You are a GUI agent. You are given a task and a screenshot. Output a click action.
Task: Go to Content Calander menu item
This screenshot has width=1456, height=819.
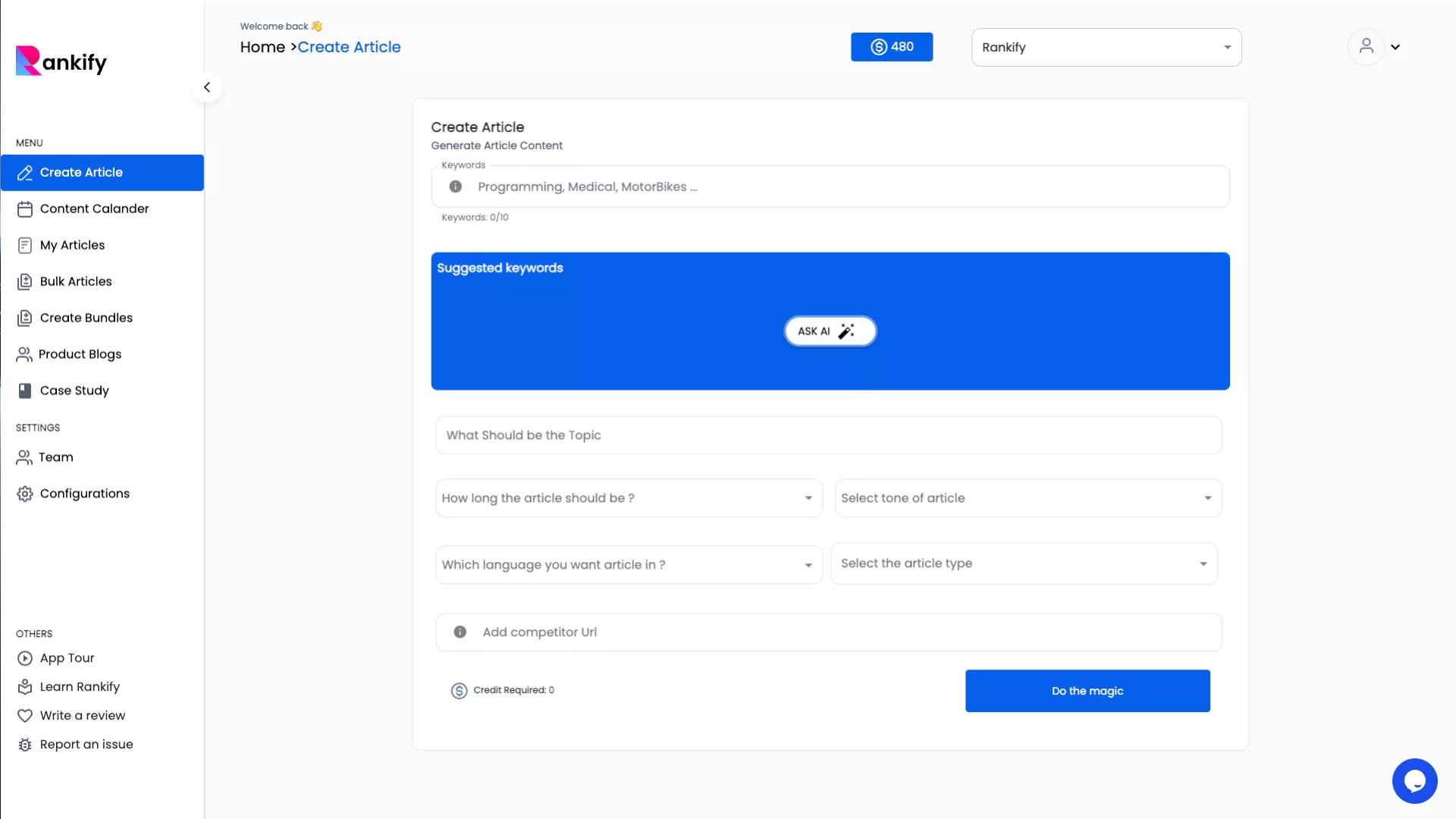coord(94,209)
